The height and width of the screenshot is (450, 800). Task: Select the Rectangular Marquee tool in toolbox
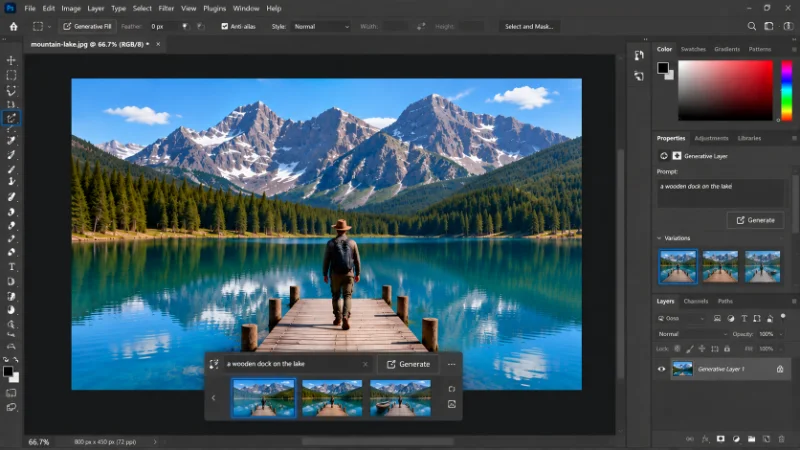[x=11, y=76]
